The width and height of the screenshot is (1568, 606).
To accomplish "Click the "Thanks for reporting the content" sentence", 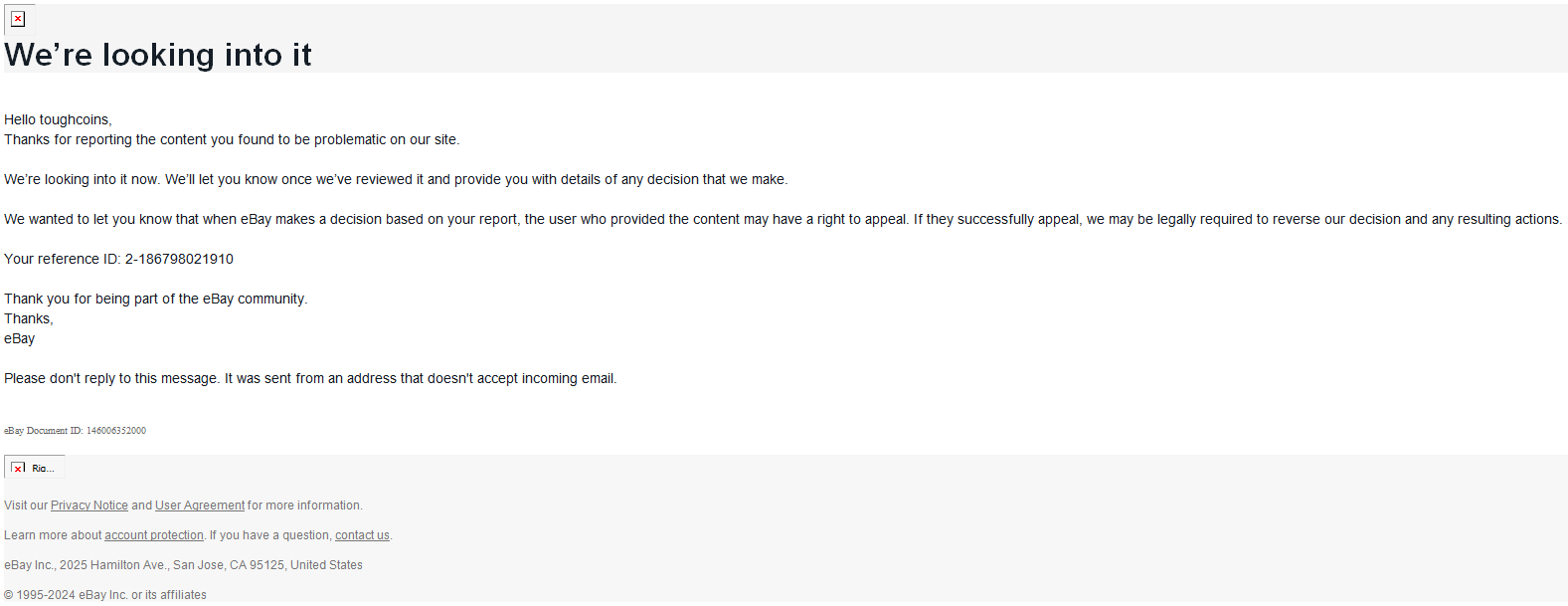I will click(232, 139).
